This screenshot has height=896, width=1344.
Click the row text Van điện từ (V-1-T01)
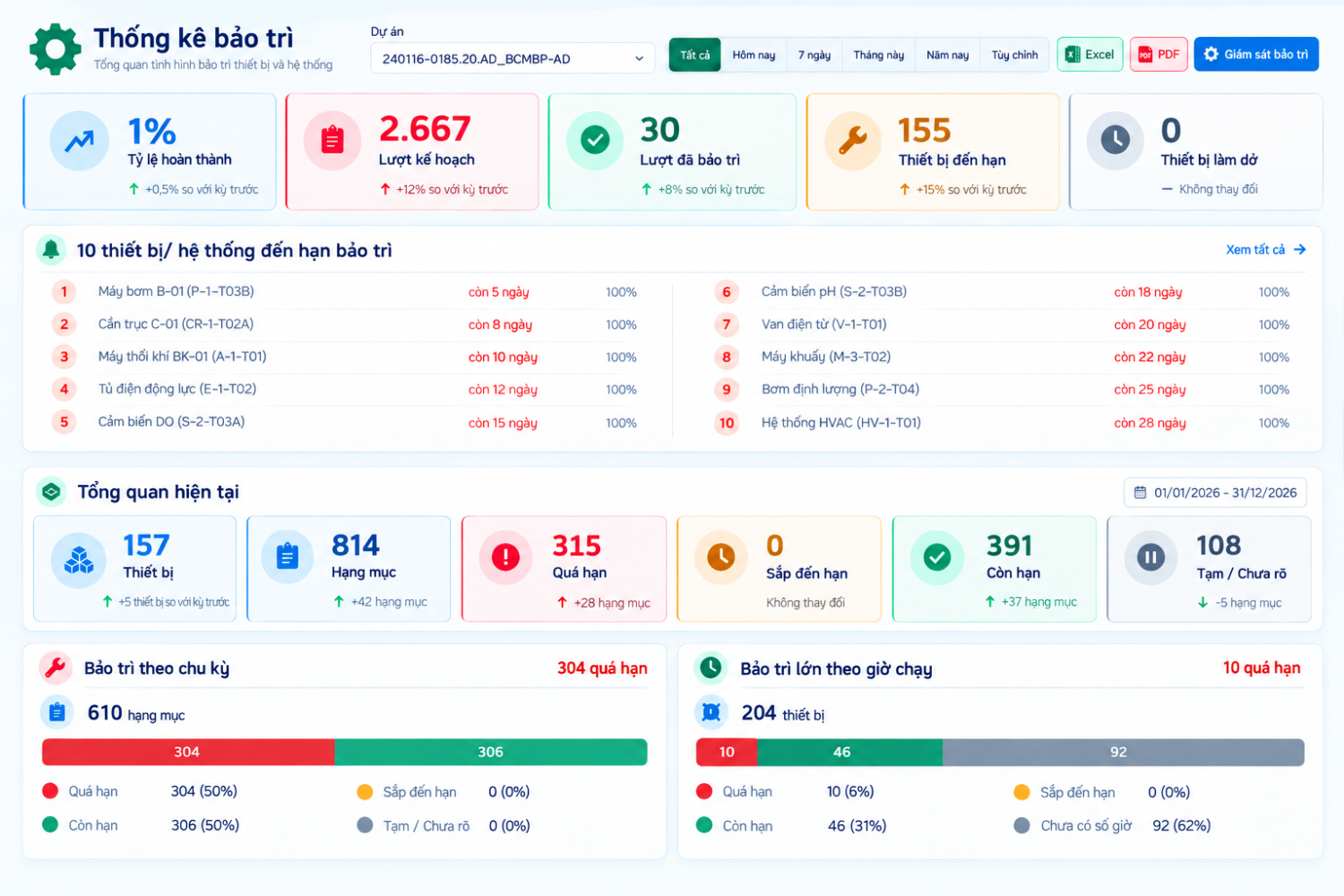tap(824, 324)
